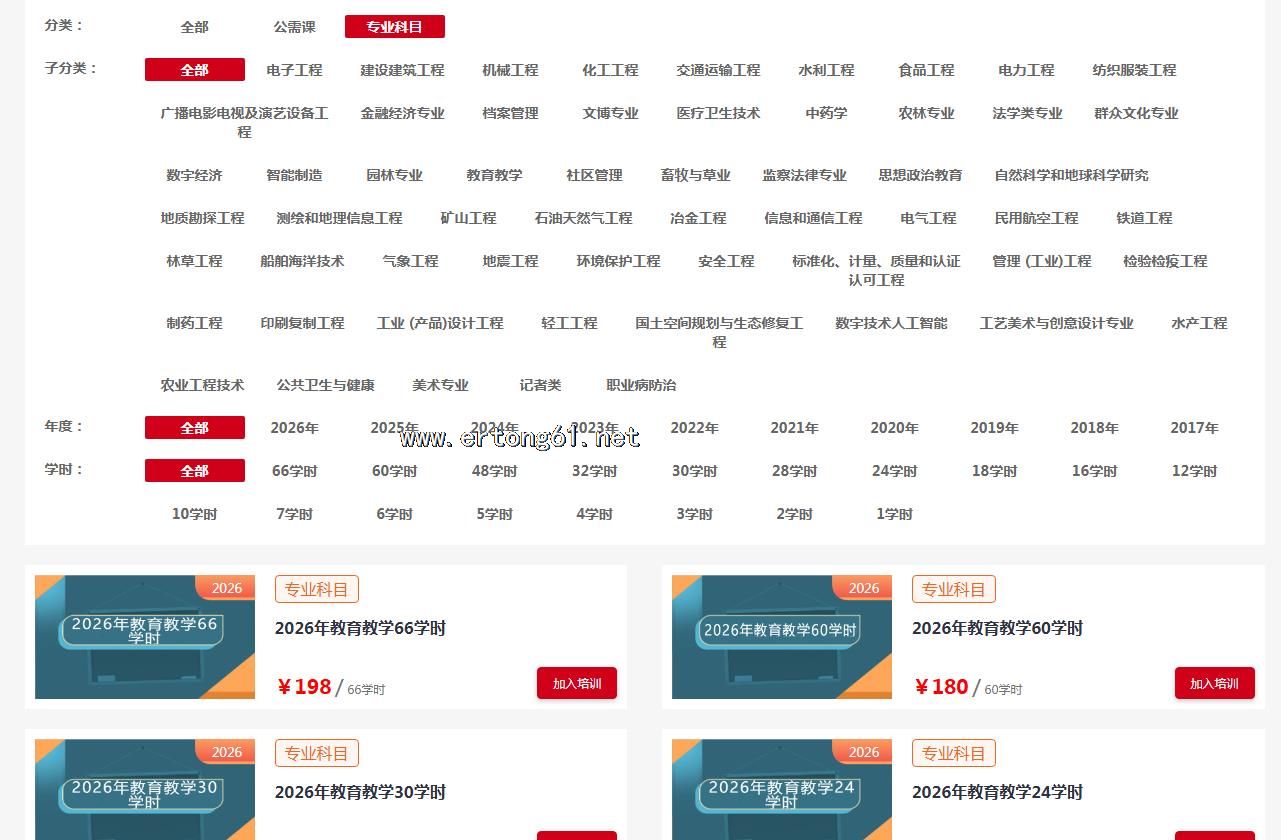
Task: Filter courses by year 2026年
Action: click(294, 428)
